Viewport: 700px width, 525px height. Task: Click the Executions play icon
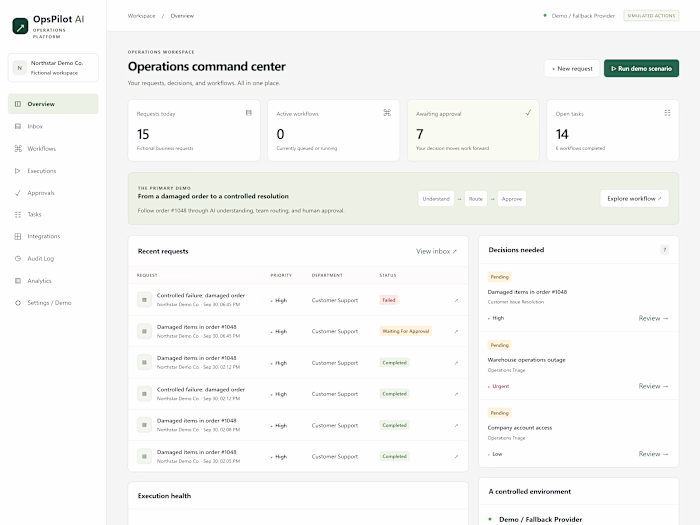(x=18, y=171)
